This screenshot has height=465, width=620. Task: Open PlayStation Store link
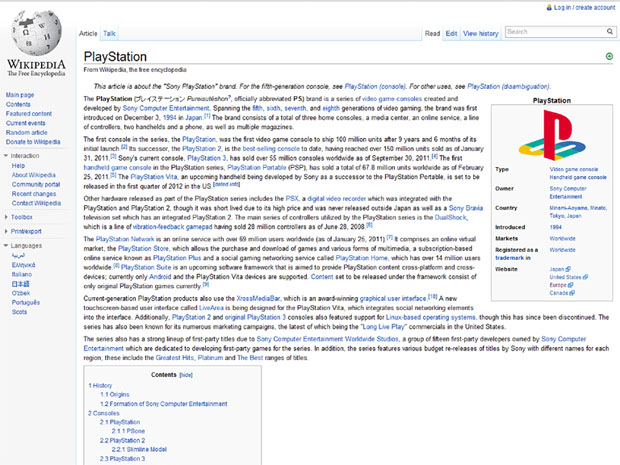(x=143, y=248)
